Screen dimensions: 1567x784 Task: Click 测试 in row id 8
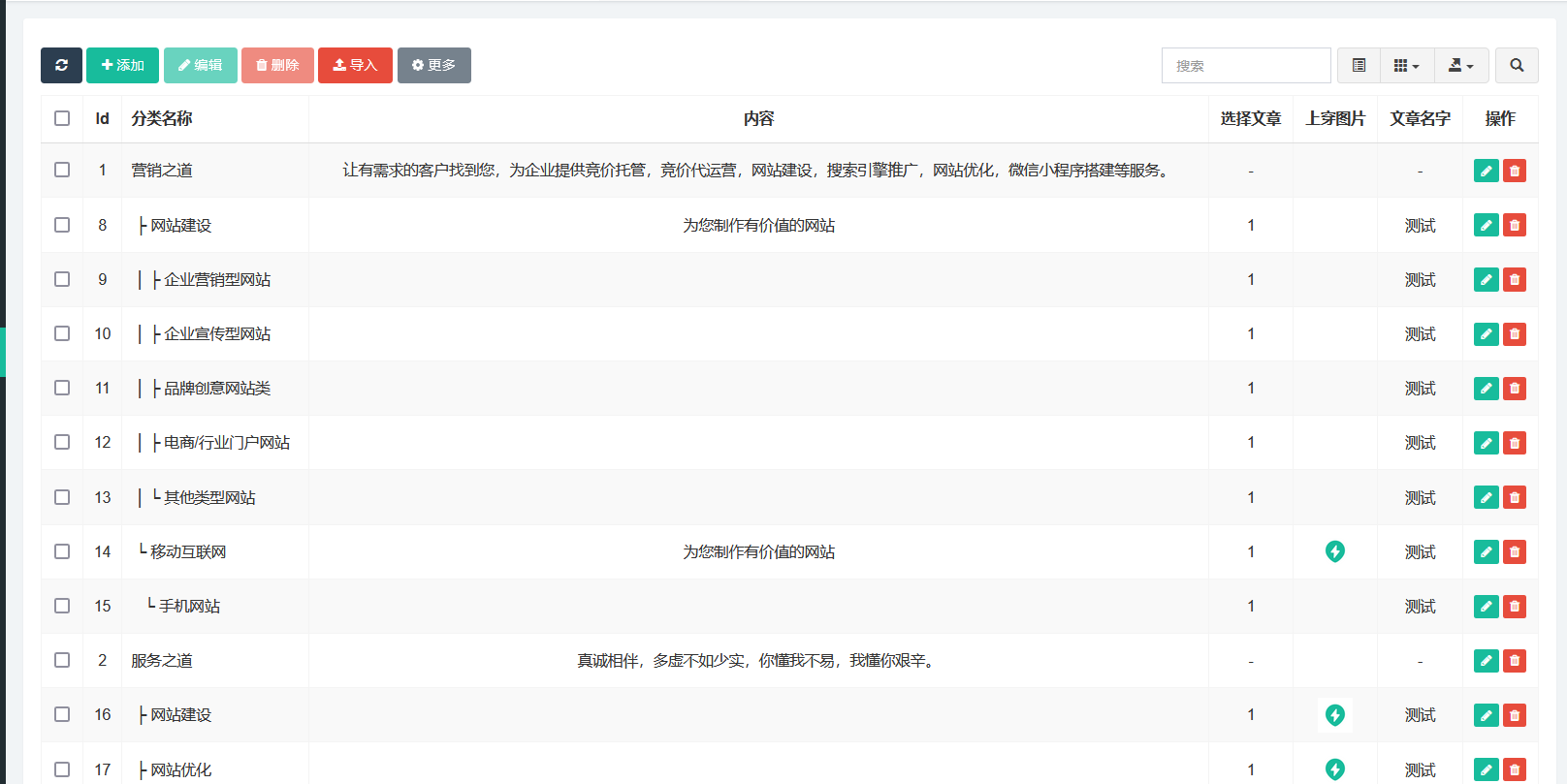(x=1420, y=226)
